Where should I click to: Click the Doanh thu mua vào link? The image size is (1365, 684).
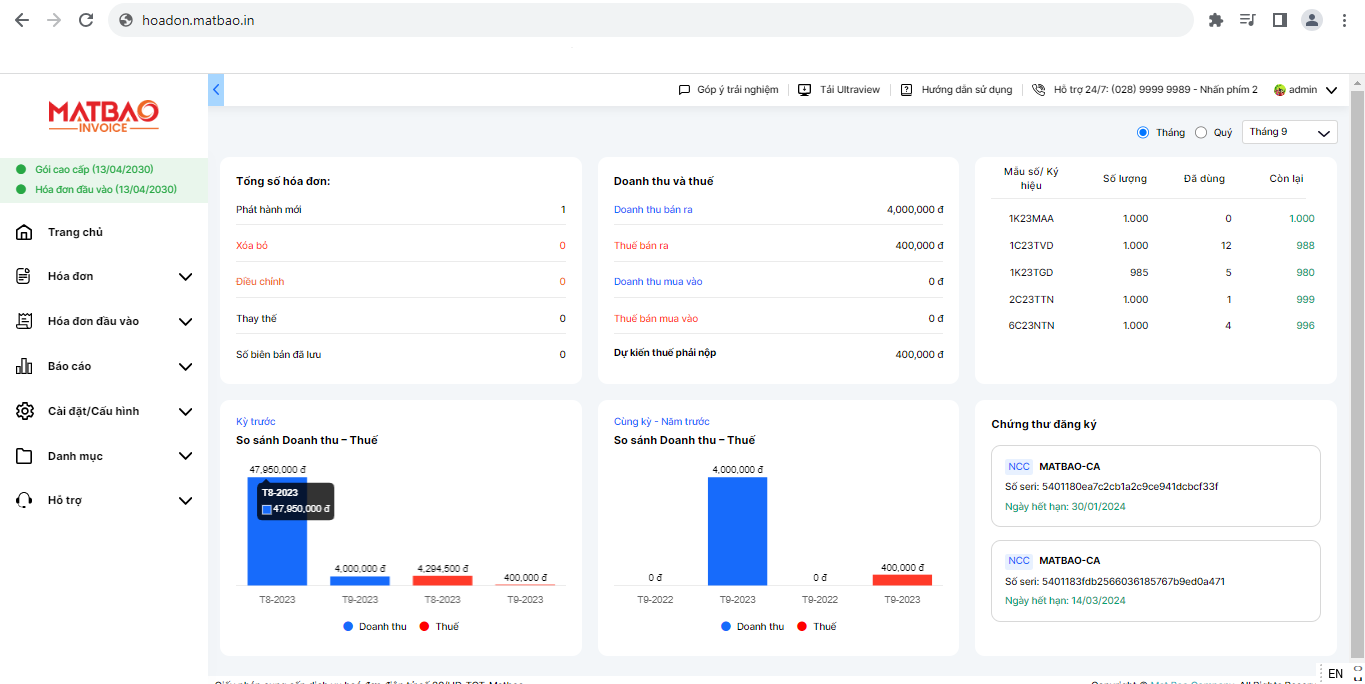coord(658,282)
